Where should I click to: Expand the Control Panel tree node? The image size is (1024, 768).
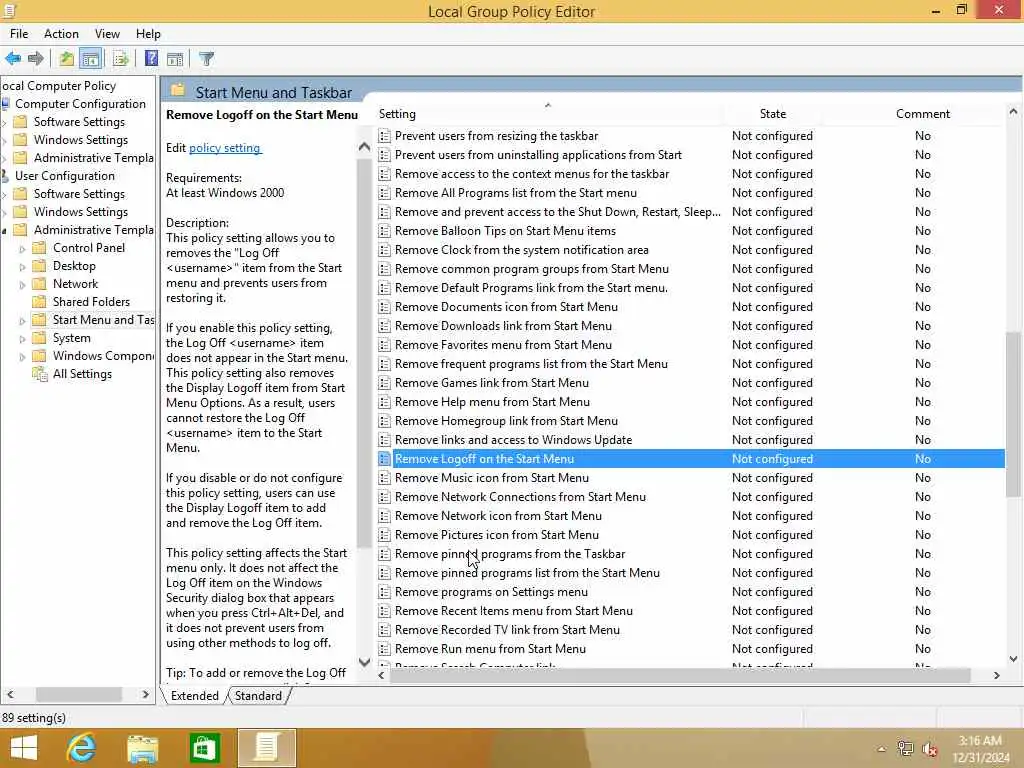click(x=23, y=249)
